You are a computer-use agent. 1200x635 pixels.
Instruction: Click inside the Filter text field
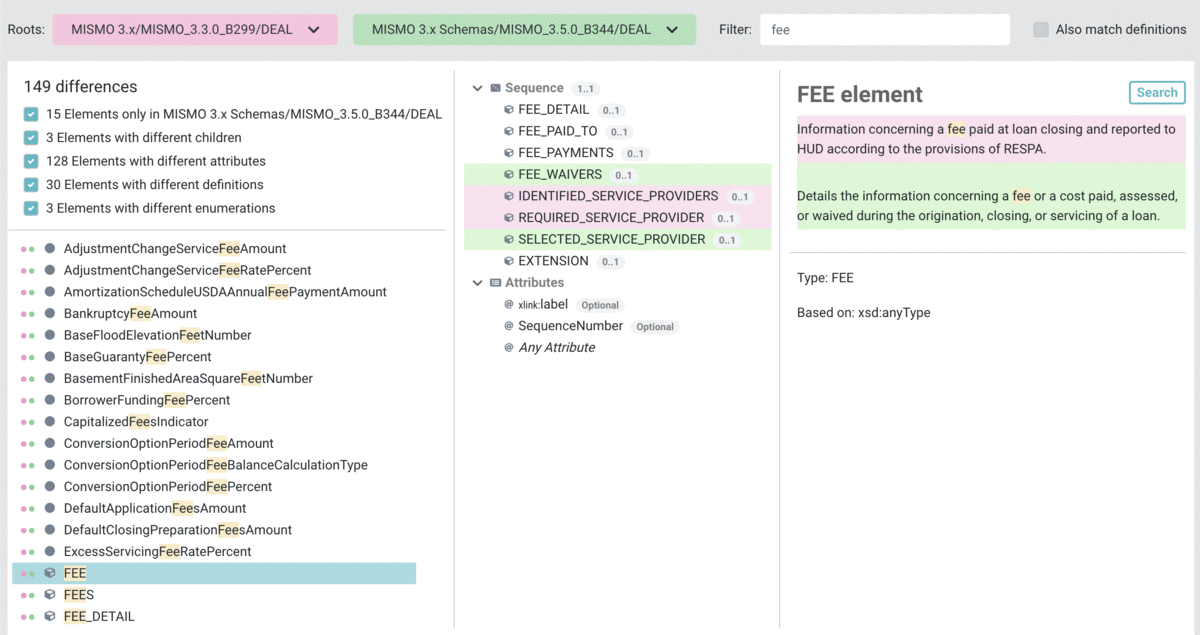884,29
